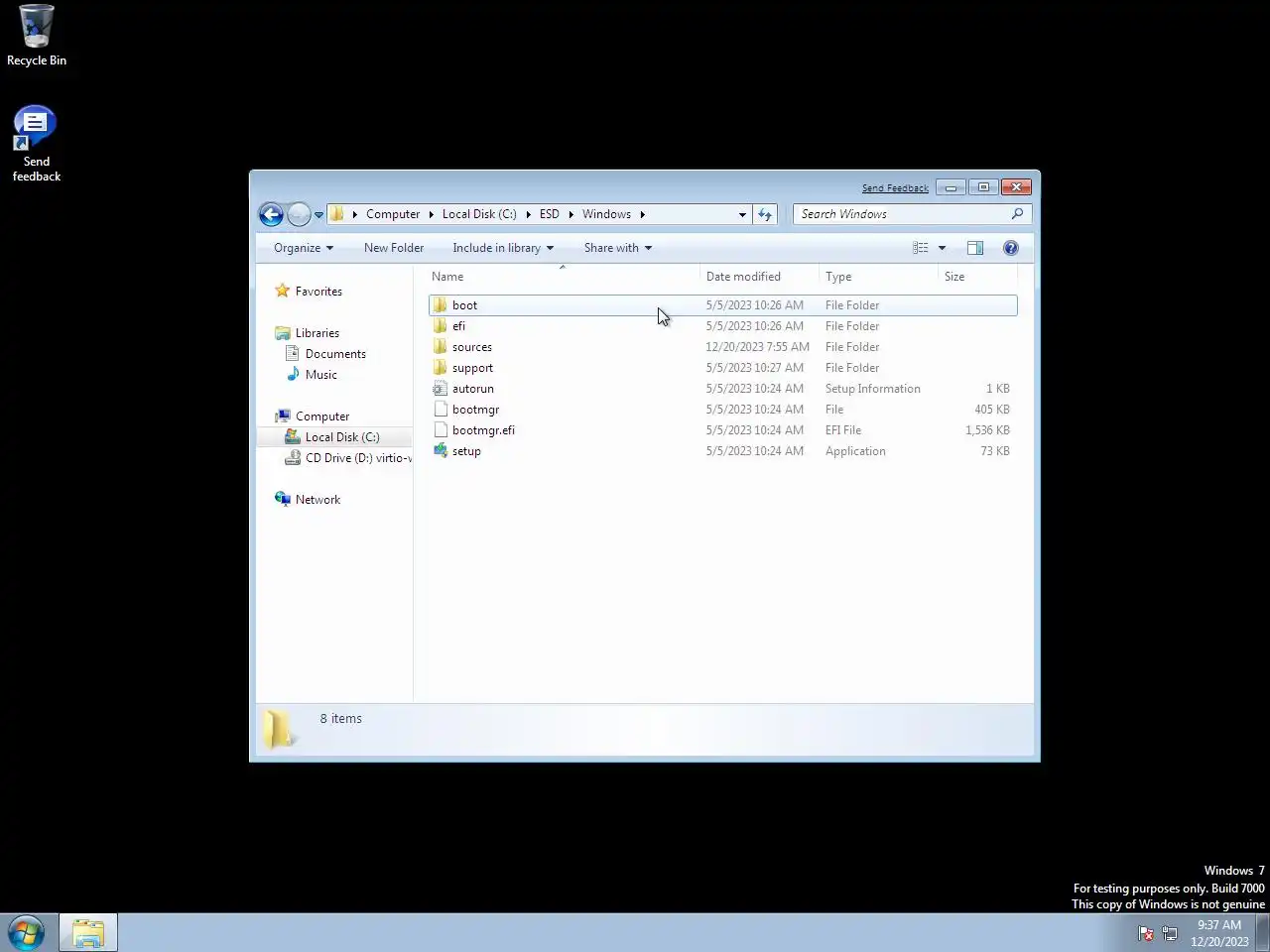The image size is (1270, 952).
Task: Click the search magnifier icon
Action: pos(1017,214)
